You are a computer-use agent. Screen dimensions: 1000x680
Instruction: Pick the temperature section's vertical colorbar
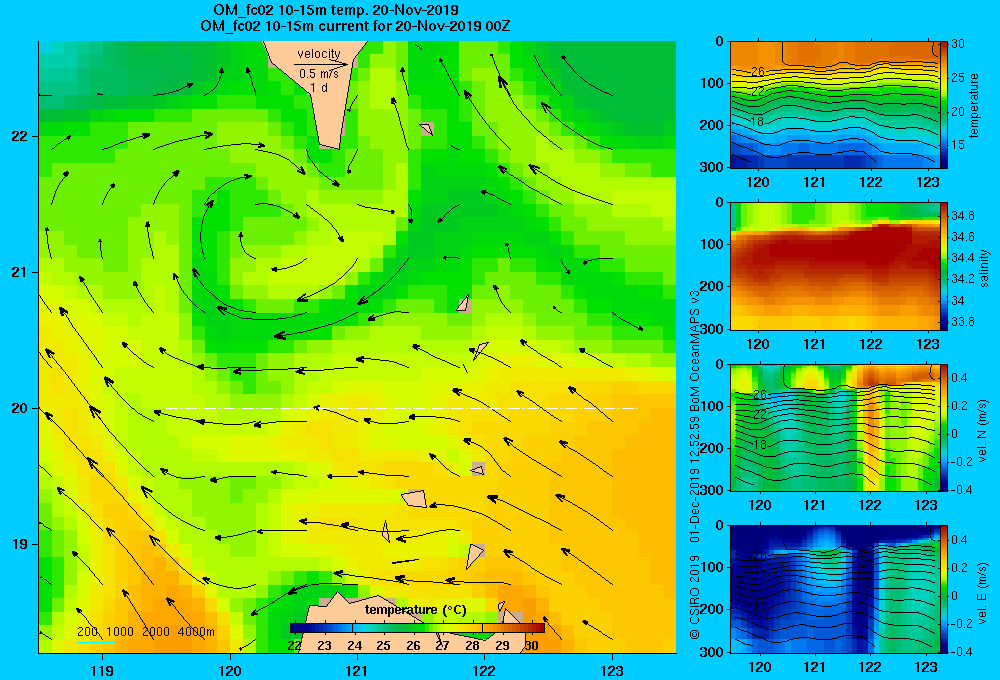[943, 105]
